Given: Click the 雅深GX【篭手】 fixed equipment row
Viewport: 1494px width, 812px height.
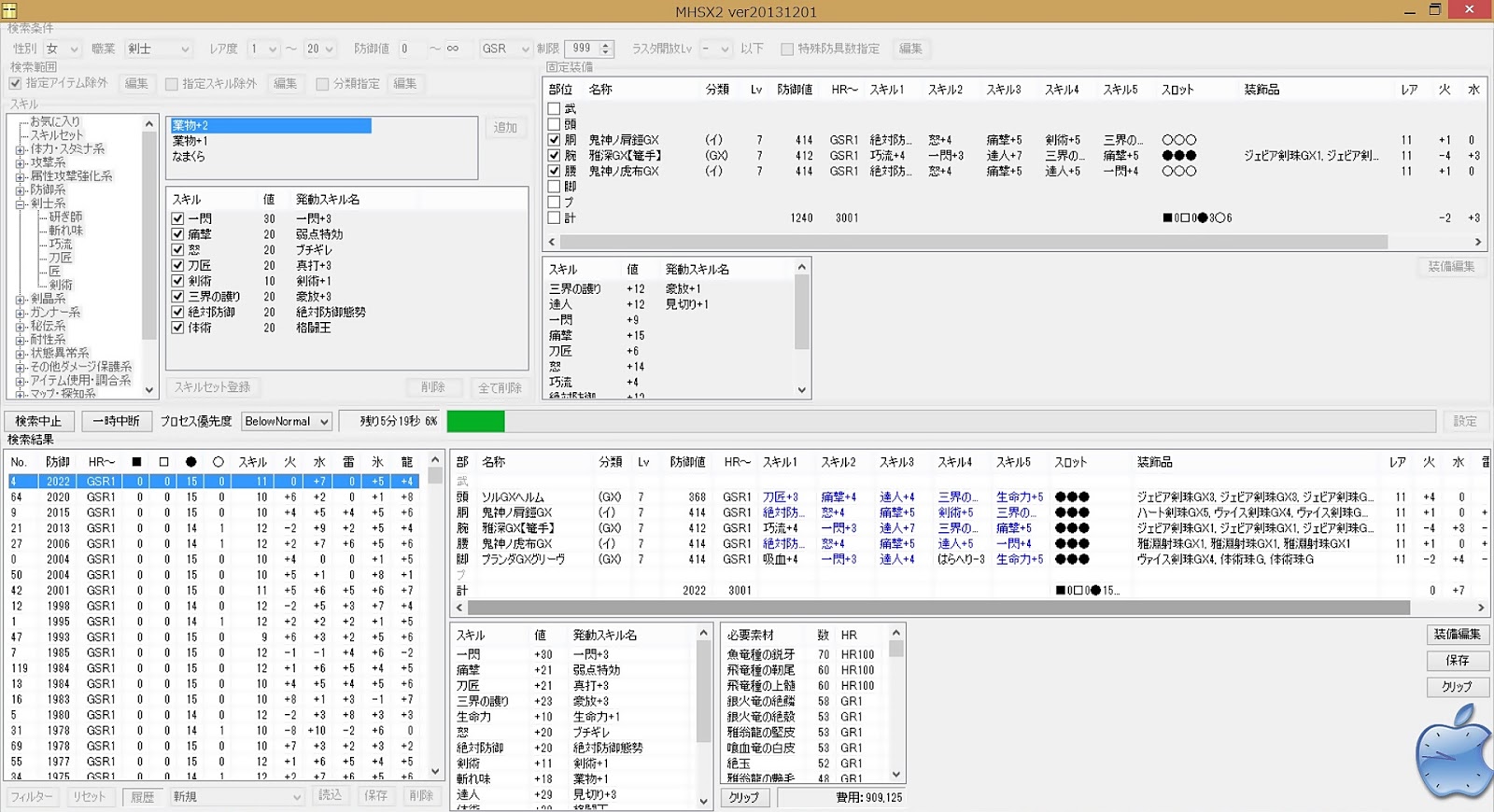Looking at the screenshot, I should click(1015, 156).
